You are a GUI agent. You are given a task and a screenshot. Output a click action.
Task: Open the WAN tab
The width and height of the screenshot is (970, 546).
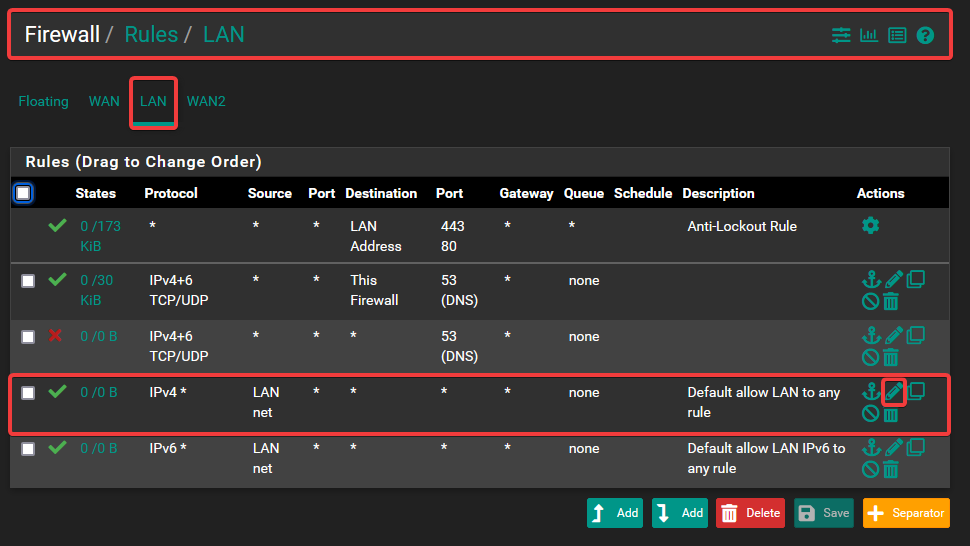104,101
